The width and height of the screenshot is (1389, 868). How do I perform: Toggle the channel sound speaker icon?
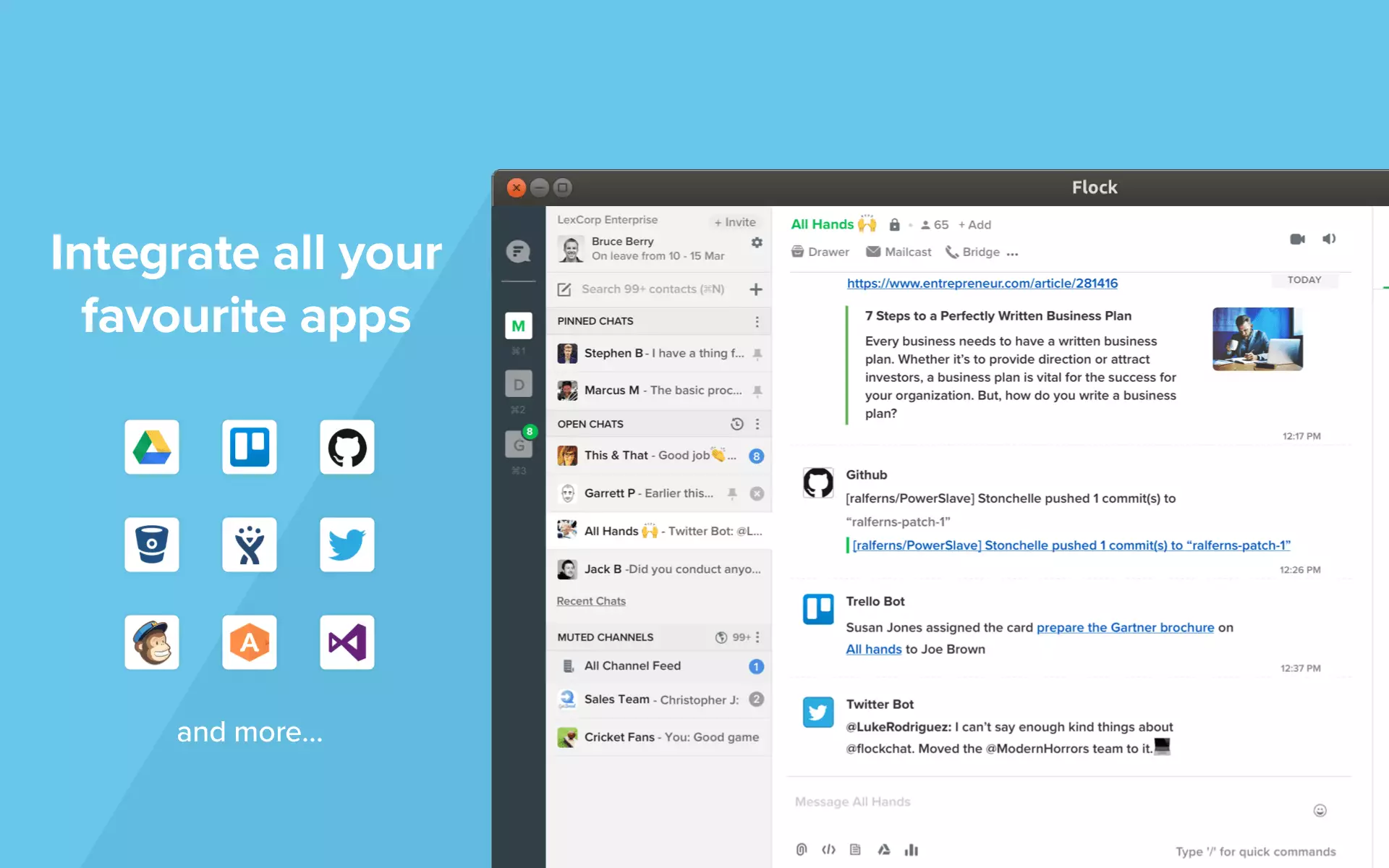(x=1329, y=239)
